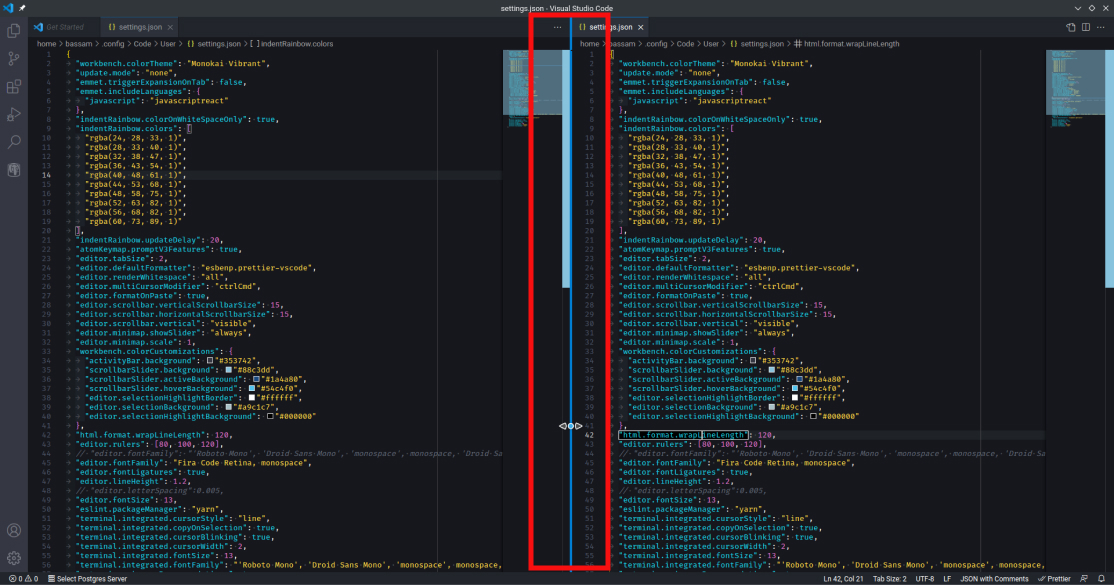The image size is (1114, 585).
Task: Click "editor.formatOnPaste" line in left editor
Action: coord(143,296)
